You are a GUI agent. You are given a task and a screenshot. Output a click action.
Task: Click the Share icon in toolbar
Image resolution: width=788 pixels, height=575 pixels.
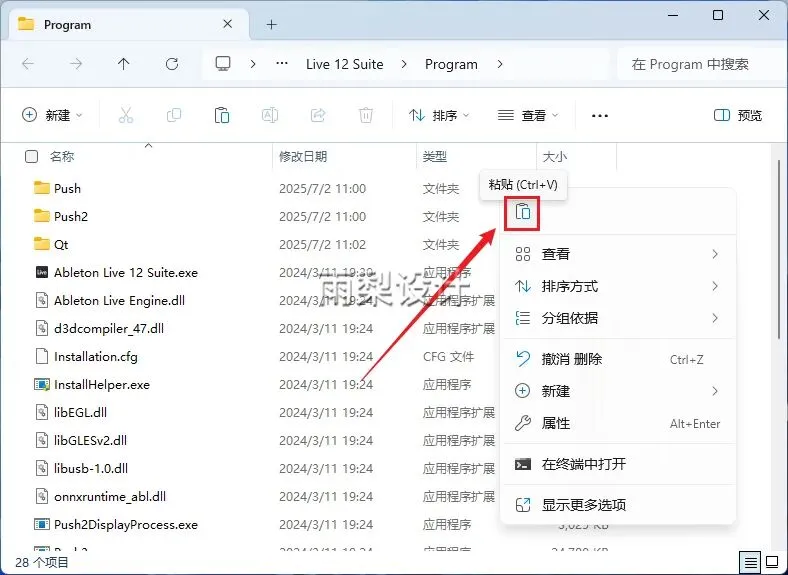[x=318, y=115]
